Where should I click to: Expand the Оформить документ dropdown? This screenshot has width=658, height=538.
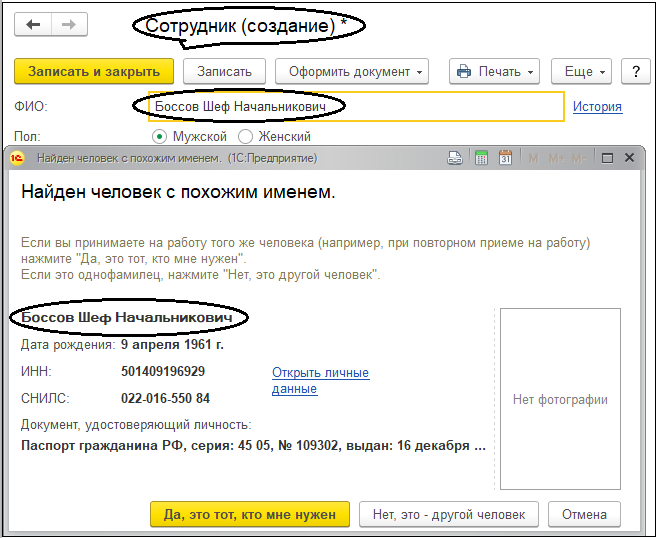(x=352, y=71)
